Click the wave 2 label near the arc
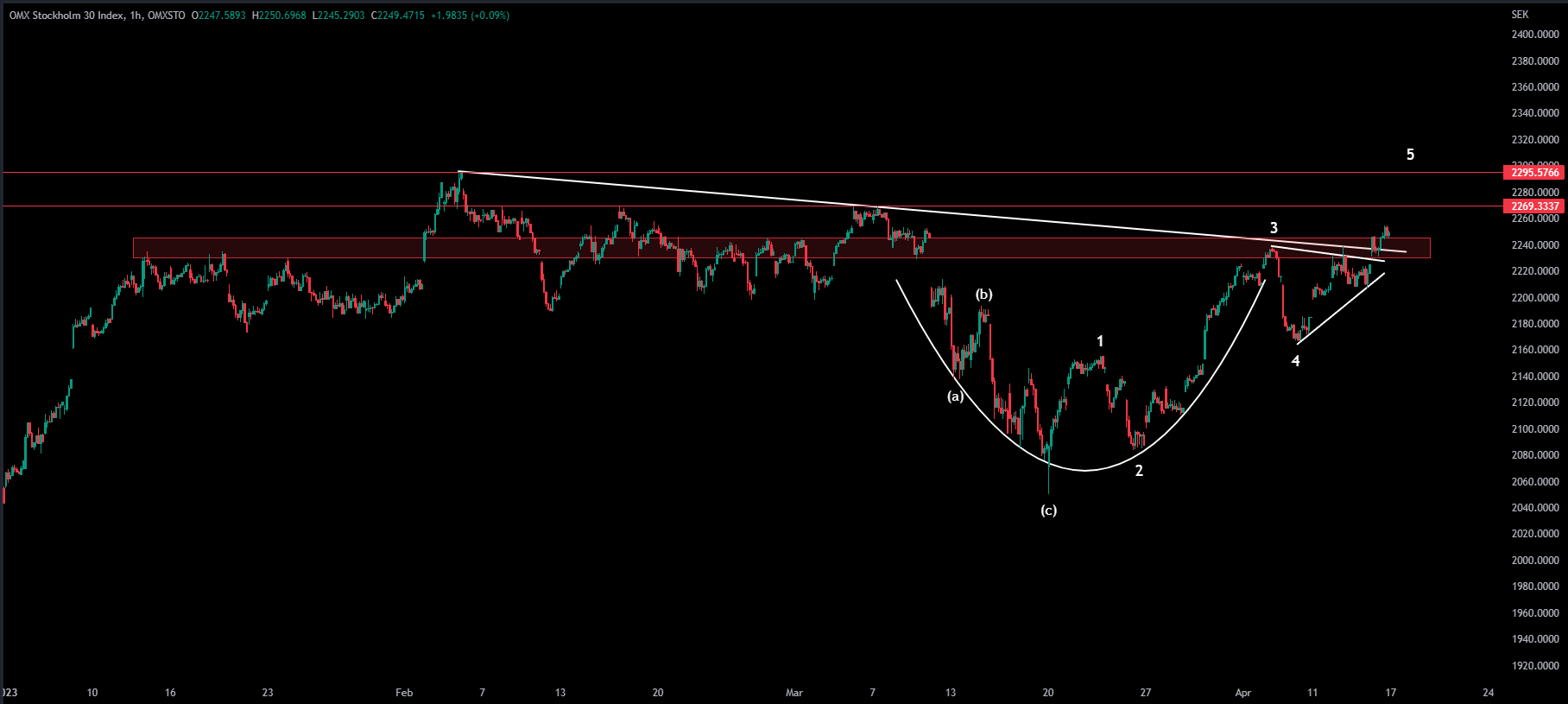The width and height of the screenshot is (1568, 704). click(x=1139, y=471)
